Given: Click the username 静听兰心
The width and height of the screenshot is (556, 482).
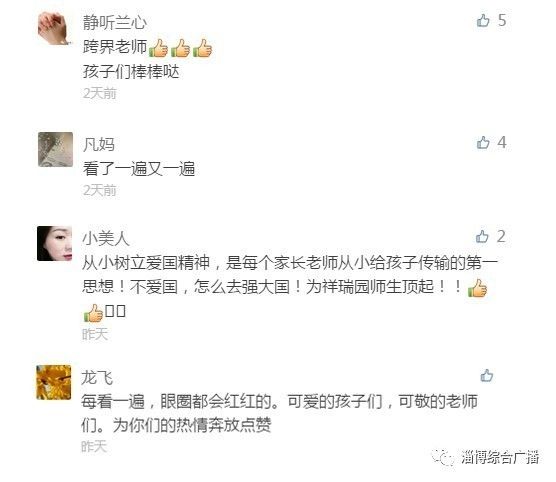Looking at the screenshot, I should 115,23.
